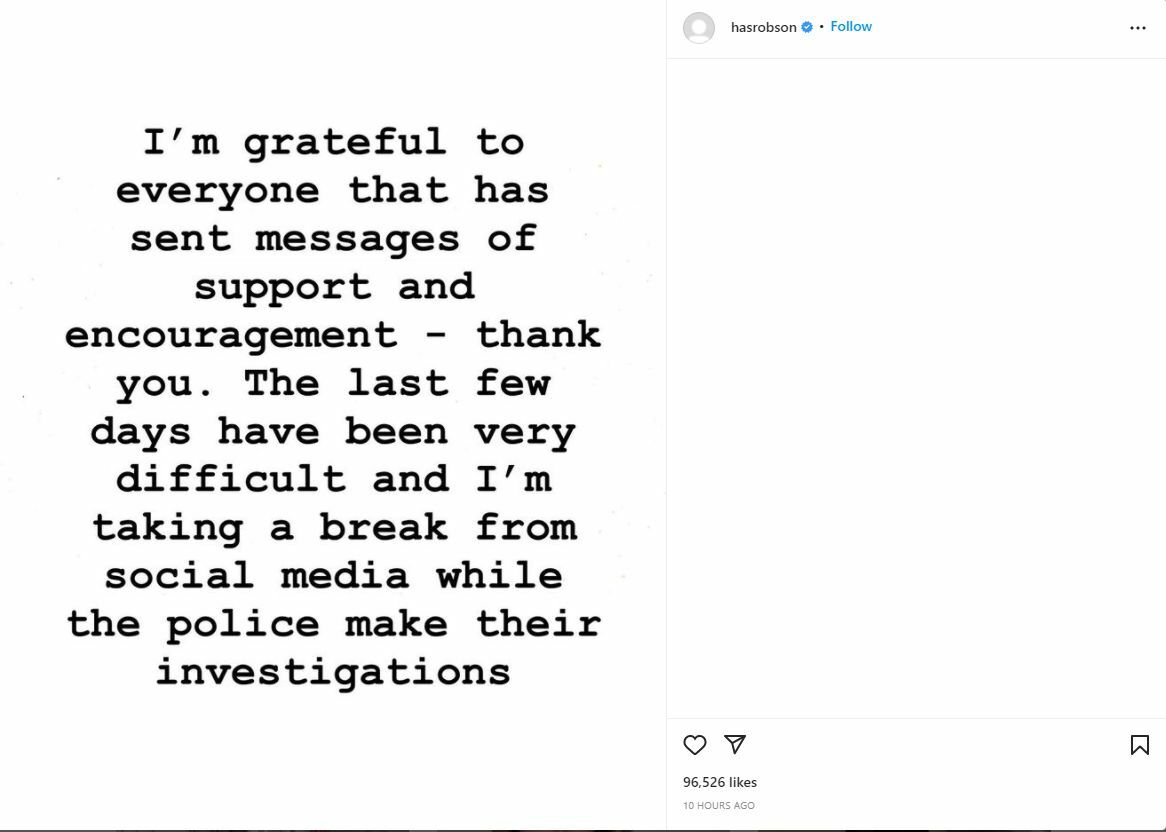
Task: Open the hasrobson username profile link
Action: click(x=763, y=28)
